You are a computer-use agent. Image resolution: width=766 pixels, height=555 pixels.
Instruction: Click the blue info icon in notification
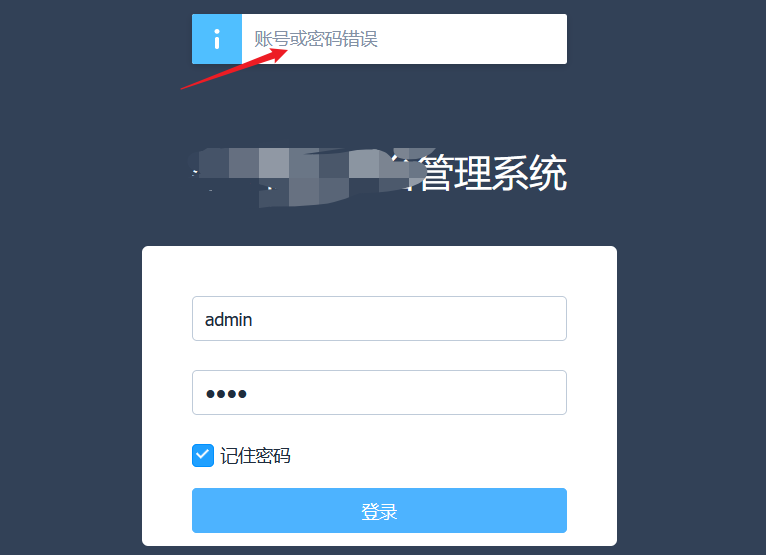(217, 39)
